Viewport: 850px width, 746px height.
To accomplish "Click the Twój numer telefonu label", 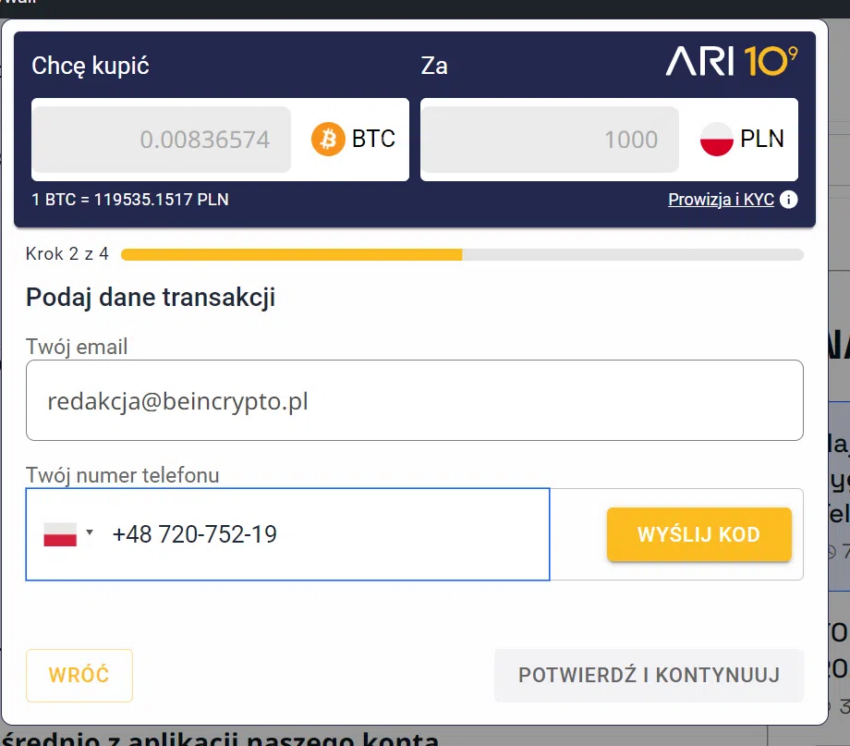I will pos(123,475).
